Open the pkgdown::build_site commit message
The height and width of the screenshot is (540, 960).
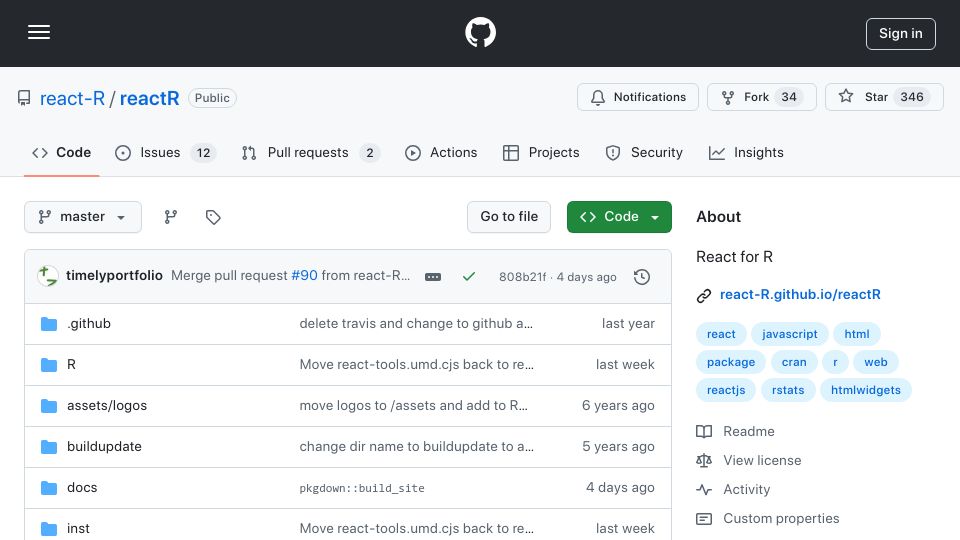click(x=362, y=488)
